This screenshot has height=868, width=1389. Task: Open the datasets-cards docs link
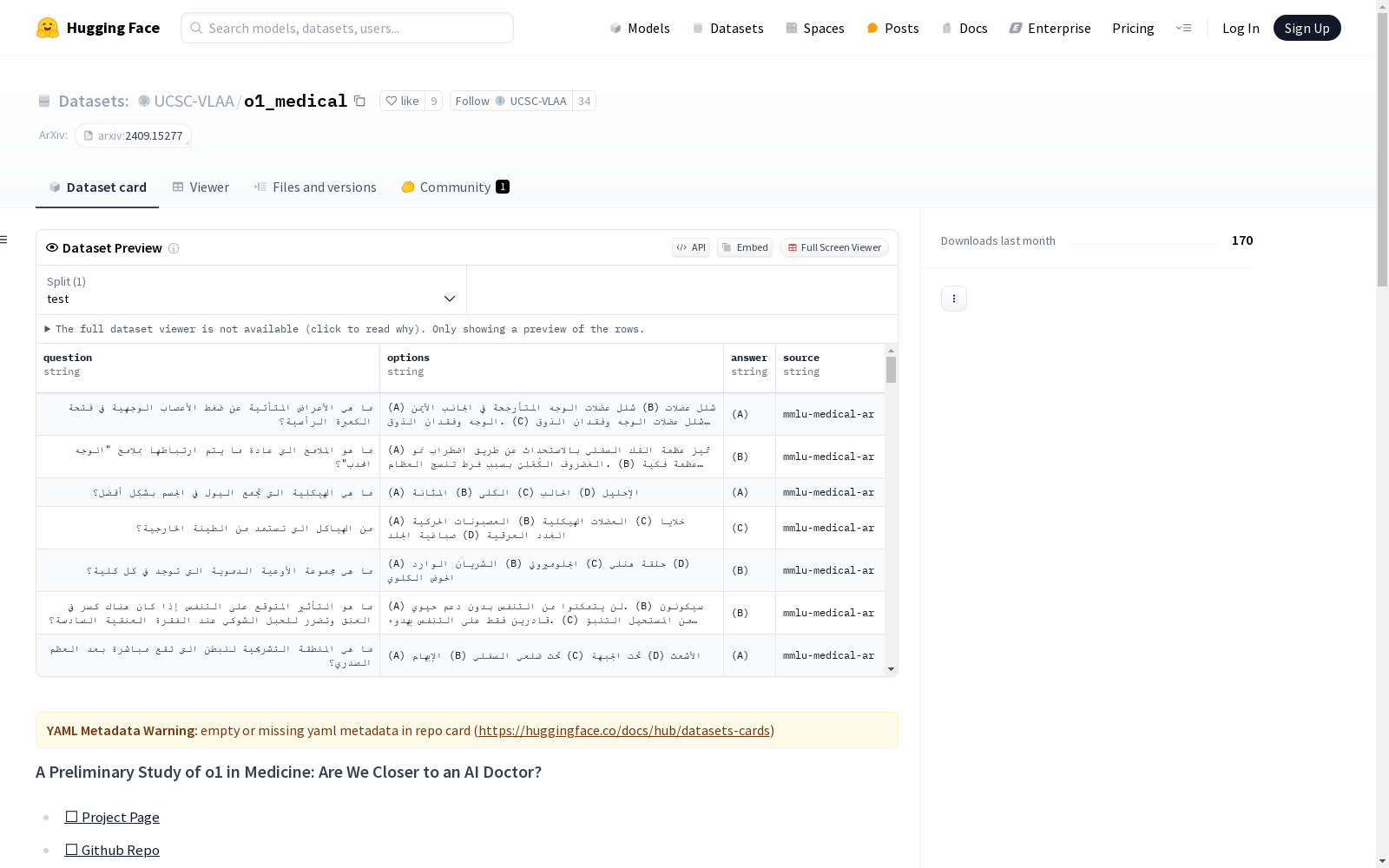(x=624, y=731)
